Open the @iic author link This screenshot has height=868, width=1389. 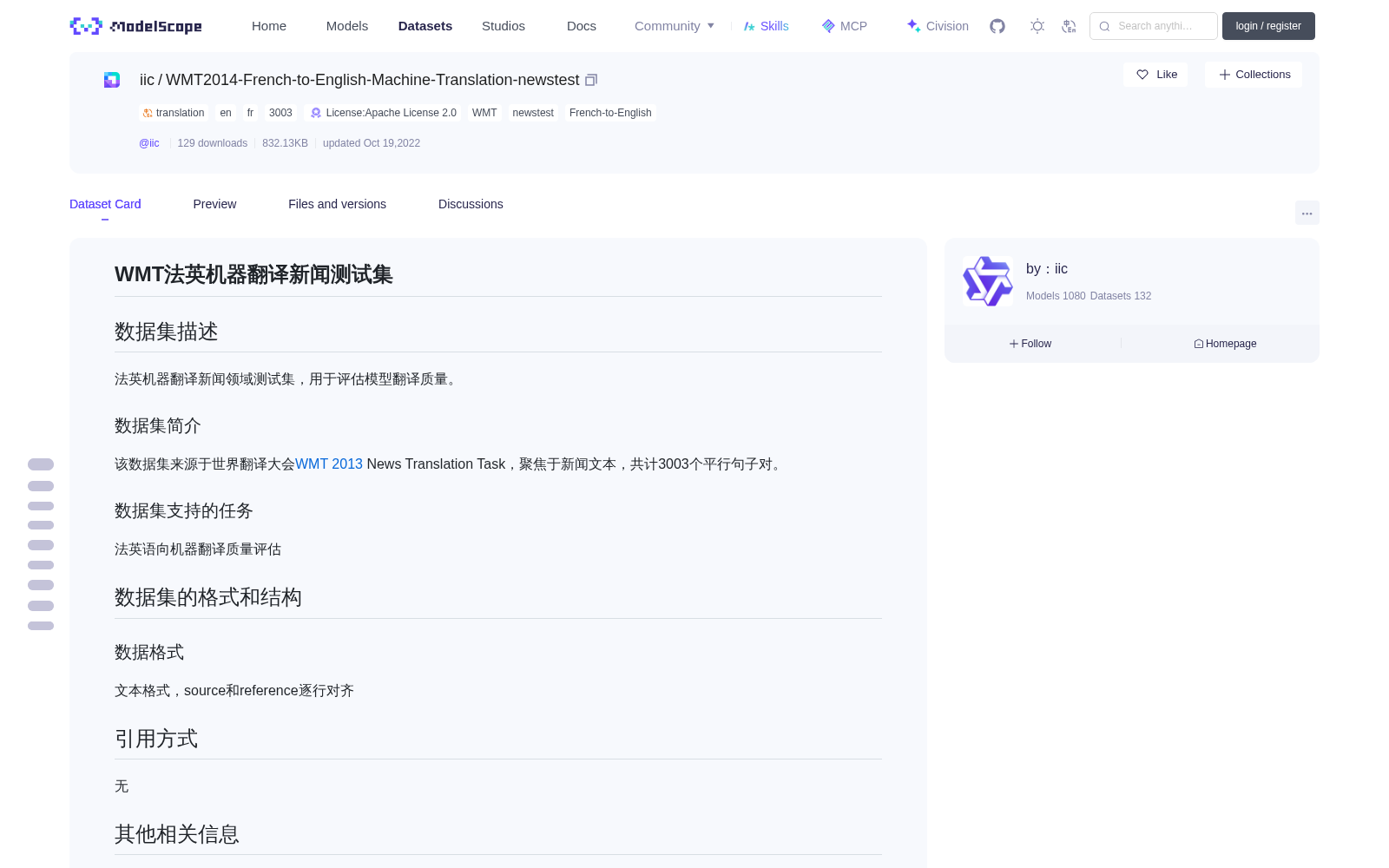149,143
